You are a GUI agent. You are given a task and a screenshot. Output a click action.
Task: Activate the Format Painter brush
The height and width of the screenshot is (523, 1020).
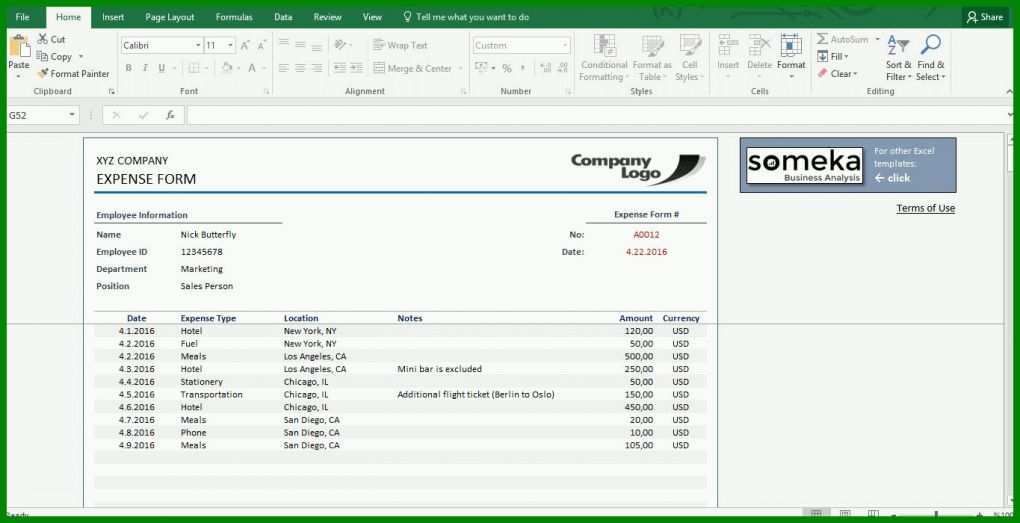(73, 74)
